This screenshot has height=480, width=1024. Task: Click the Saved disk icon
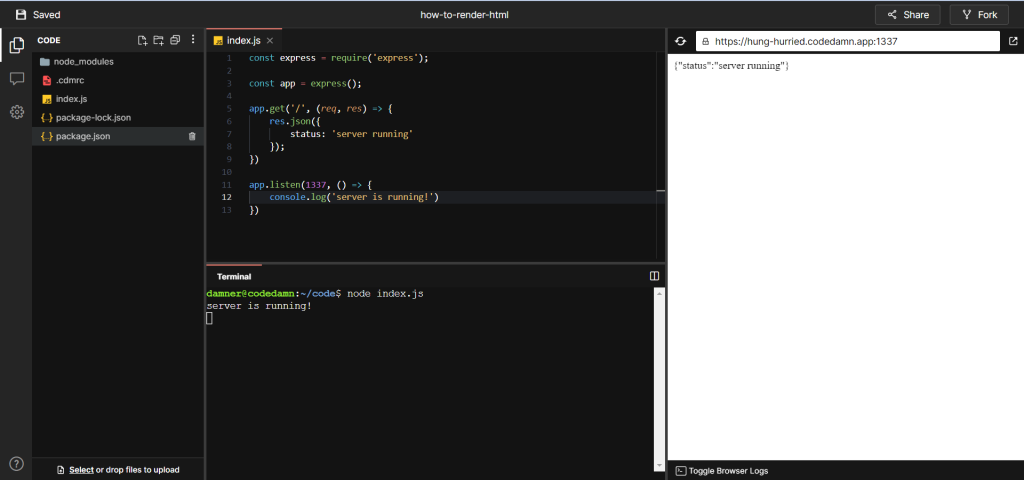coord(22,14)
